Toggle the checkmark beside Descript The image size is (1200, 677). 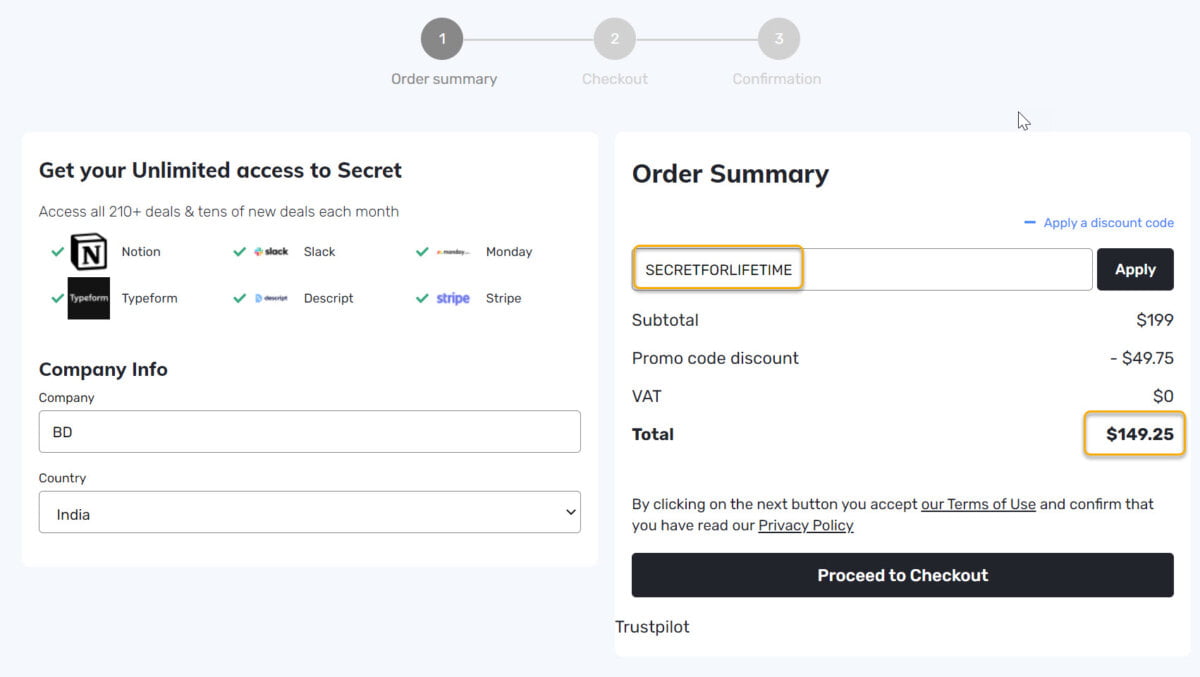click(239, 298)
